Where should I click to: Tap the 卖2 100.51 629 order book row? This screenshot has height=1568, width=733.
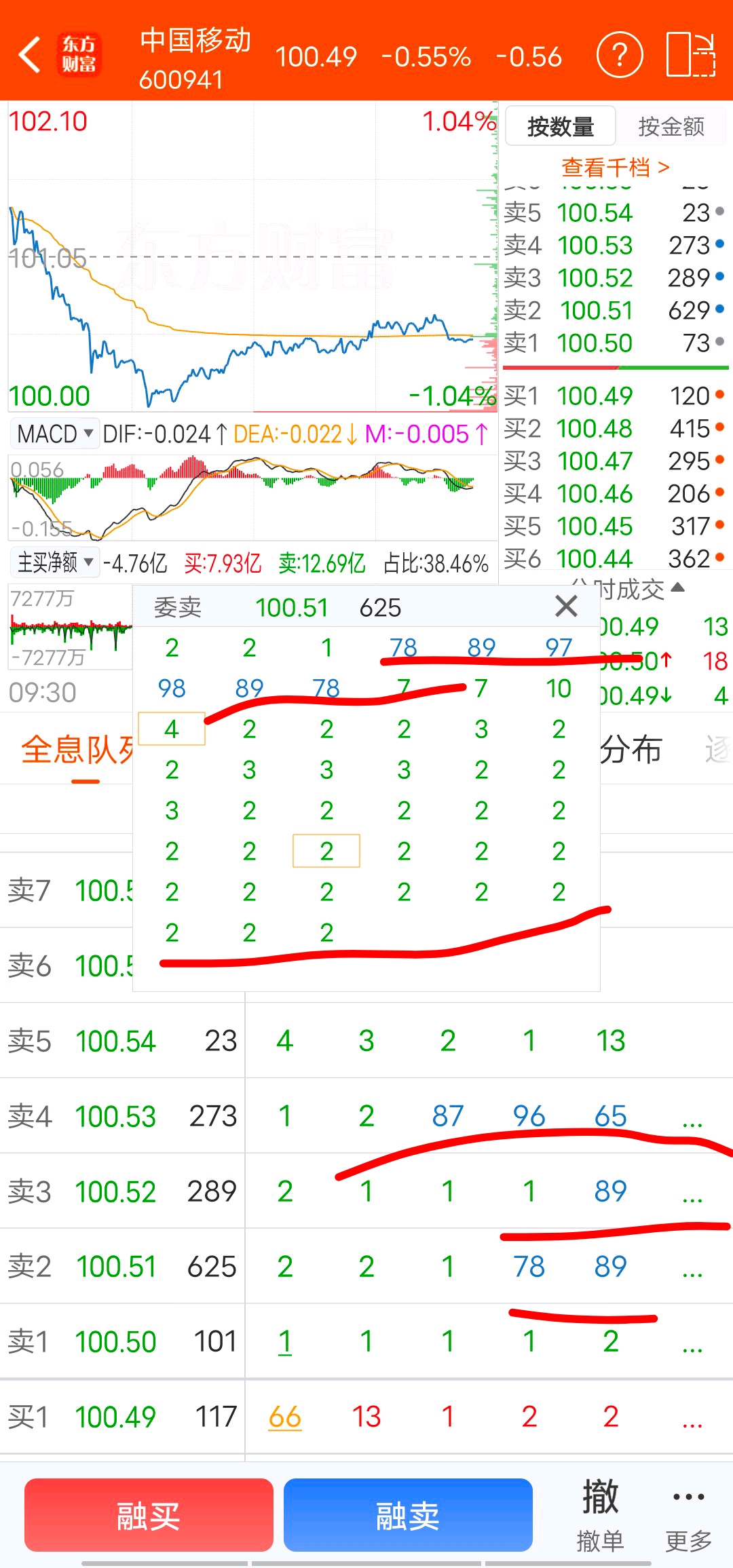tap(615, 310)
